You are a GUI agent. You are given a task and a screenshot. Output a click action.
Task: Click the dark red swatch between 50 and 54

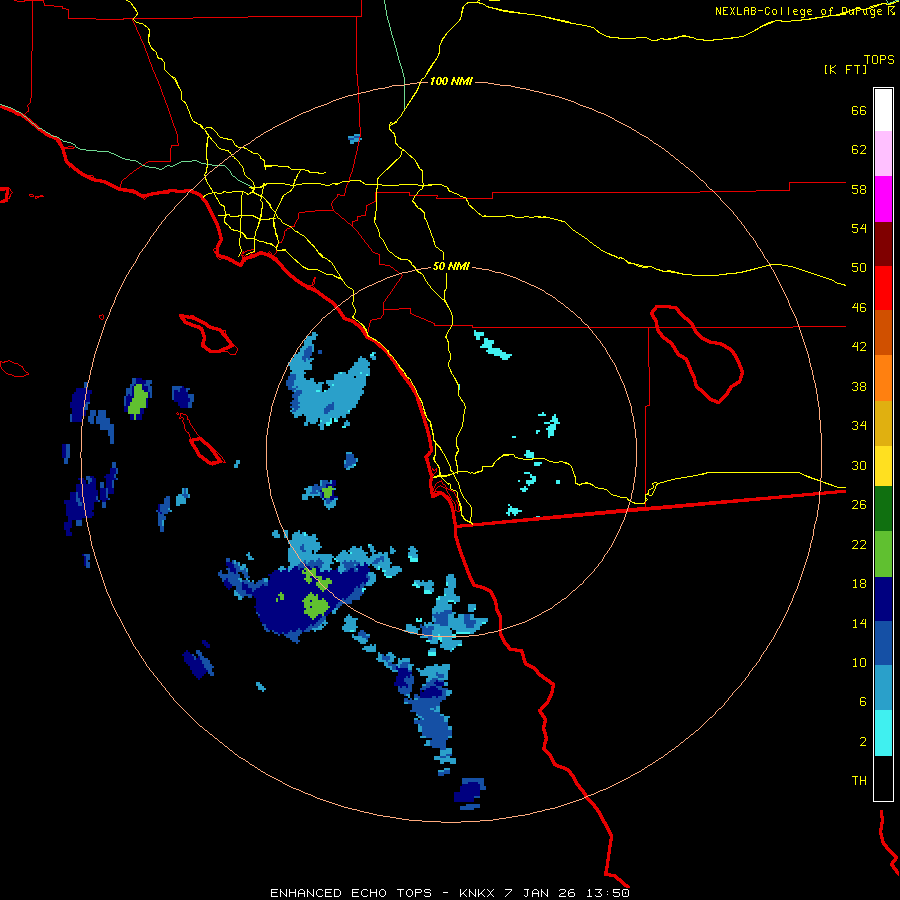coord(883,245)
